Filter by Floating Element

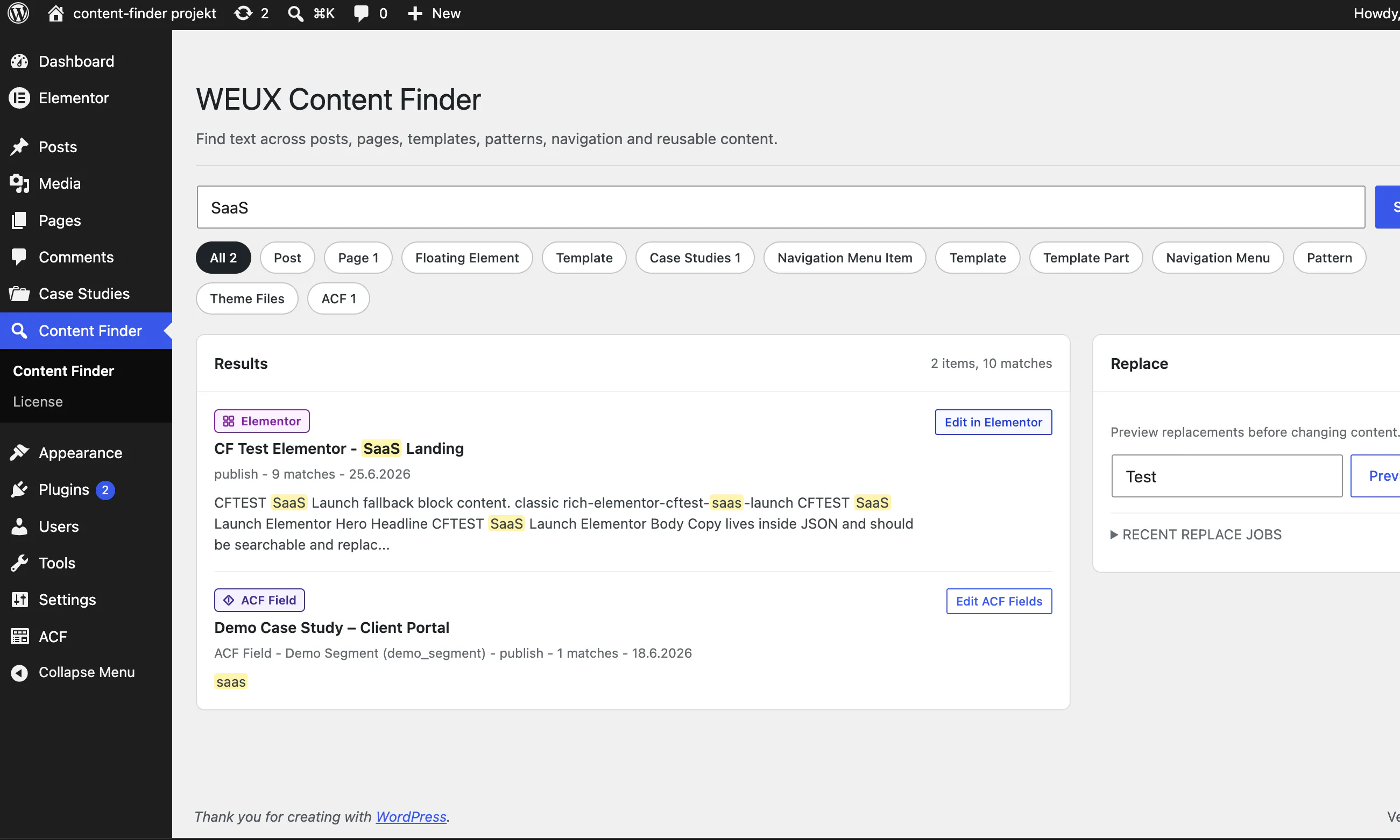coord(466,258)
